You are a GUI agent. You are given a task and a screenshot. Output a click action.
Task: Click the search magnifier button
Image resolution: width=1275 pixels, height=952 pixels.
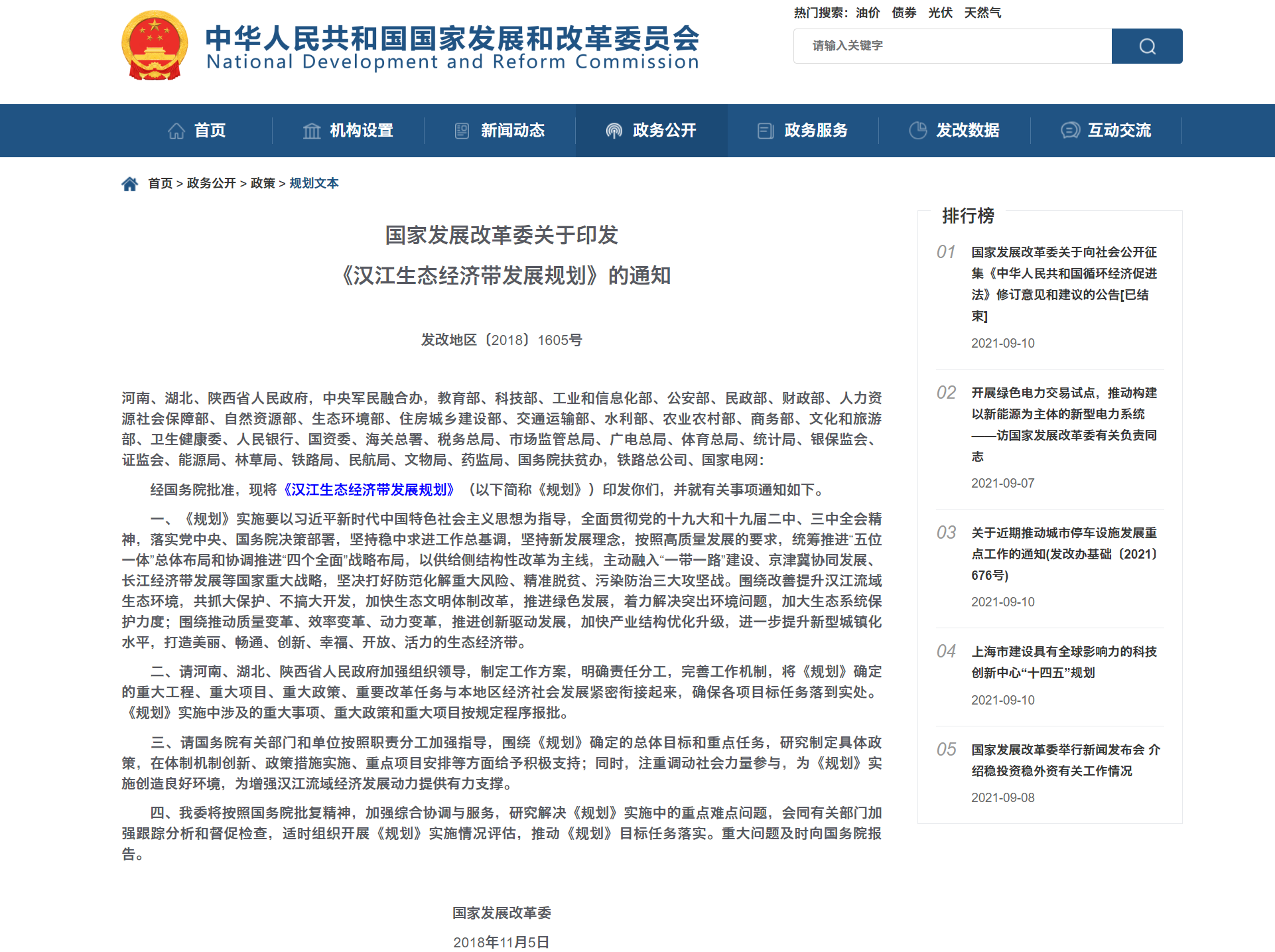pyautogui.click(x=1146, y=46)
